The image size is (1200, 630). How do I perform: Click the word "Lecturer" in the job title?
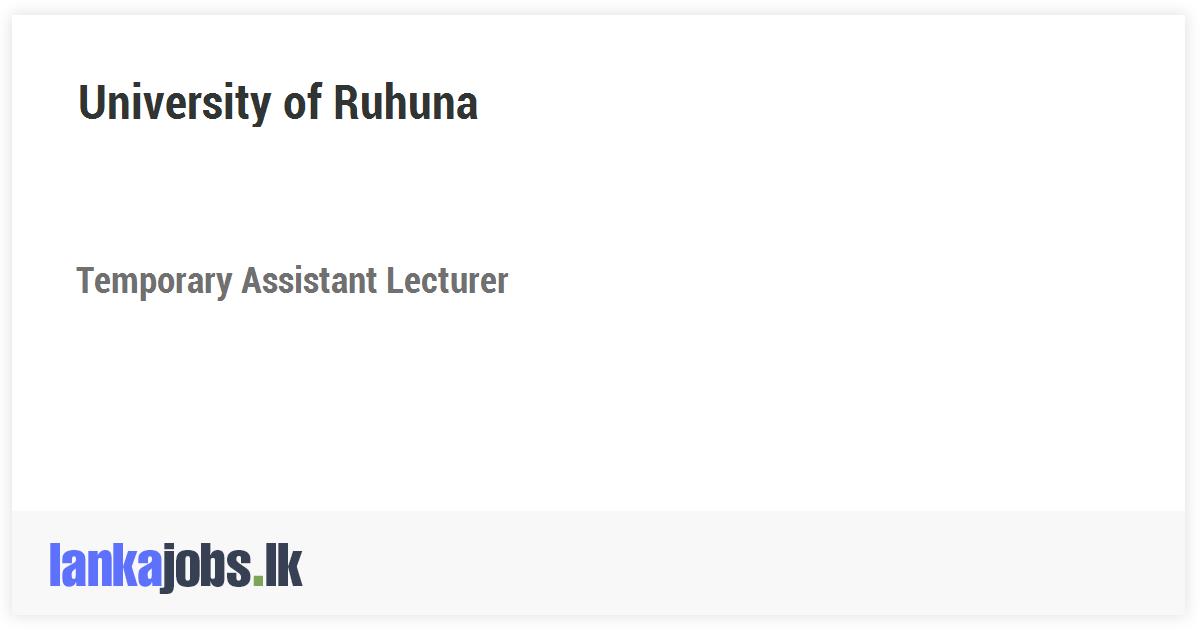coord(447,281)
